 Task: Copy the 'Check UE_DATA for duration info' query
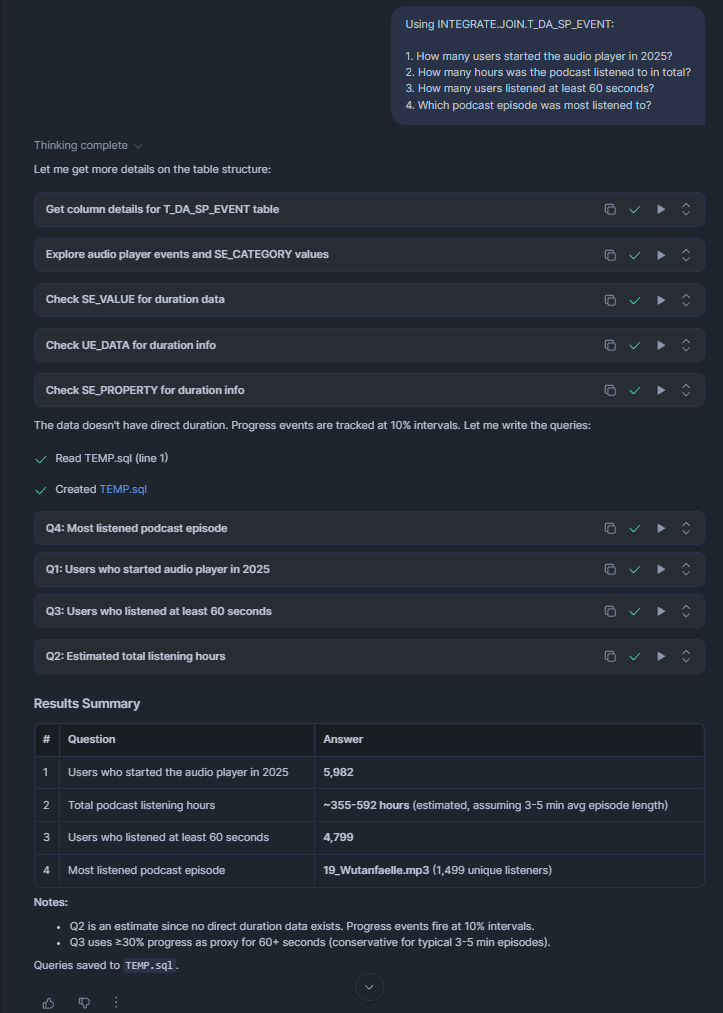click(609, 345)
